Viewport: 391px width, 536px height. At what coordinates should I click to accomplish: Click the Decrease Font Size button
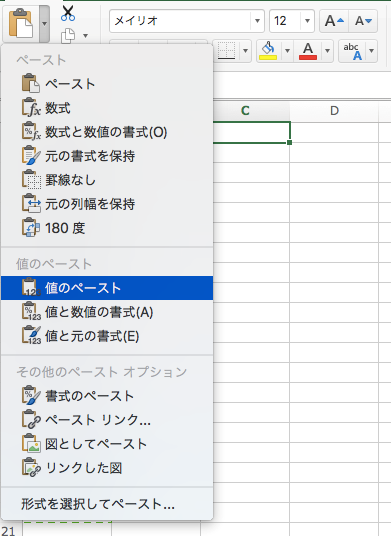[x=363, y=21]
